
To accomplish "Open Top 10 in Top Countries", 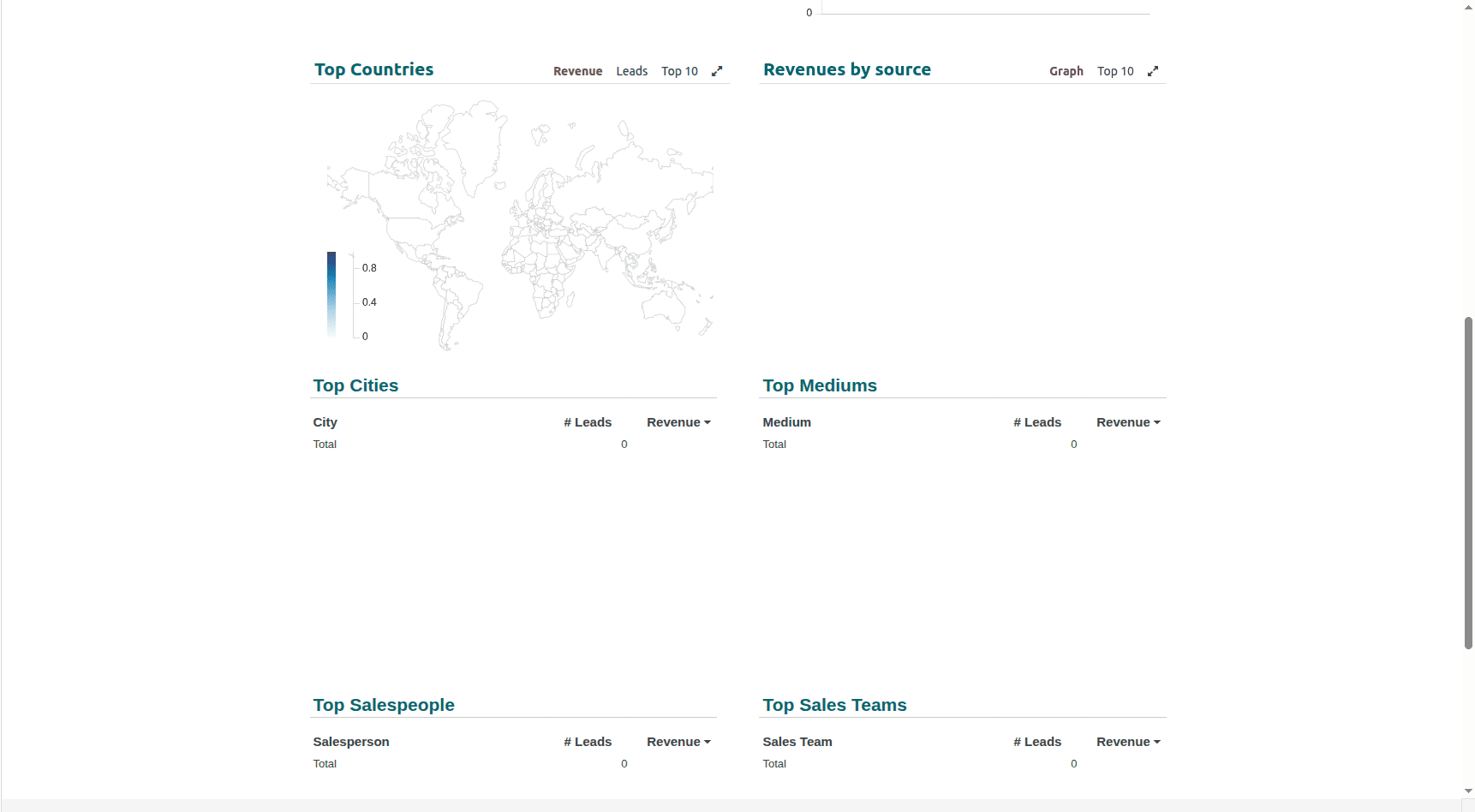I will click(679, 71).
